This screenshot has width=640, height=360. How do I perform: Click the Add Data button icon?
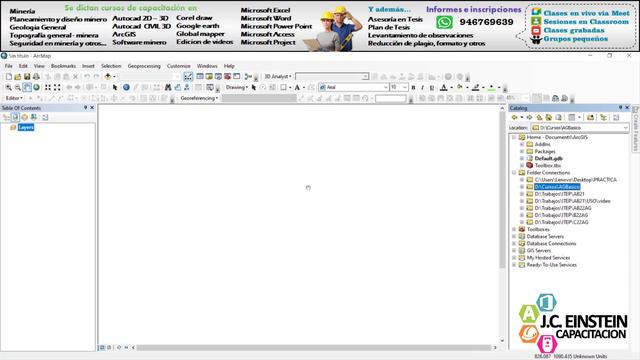108,77
